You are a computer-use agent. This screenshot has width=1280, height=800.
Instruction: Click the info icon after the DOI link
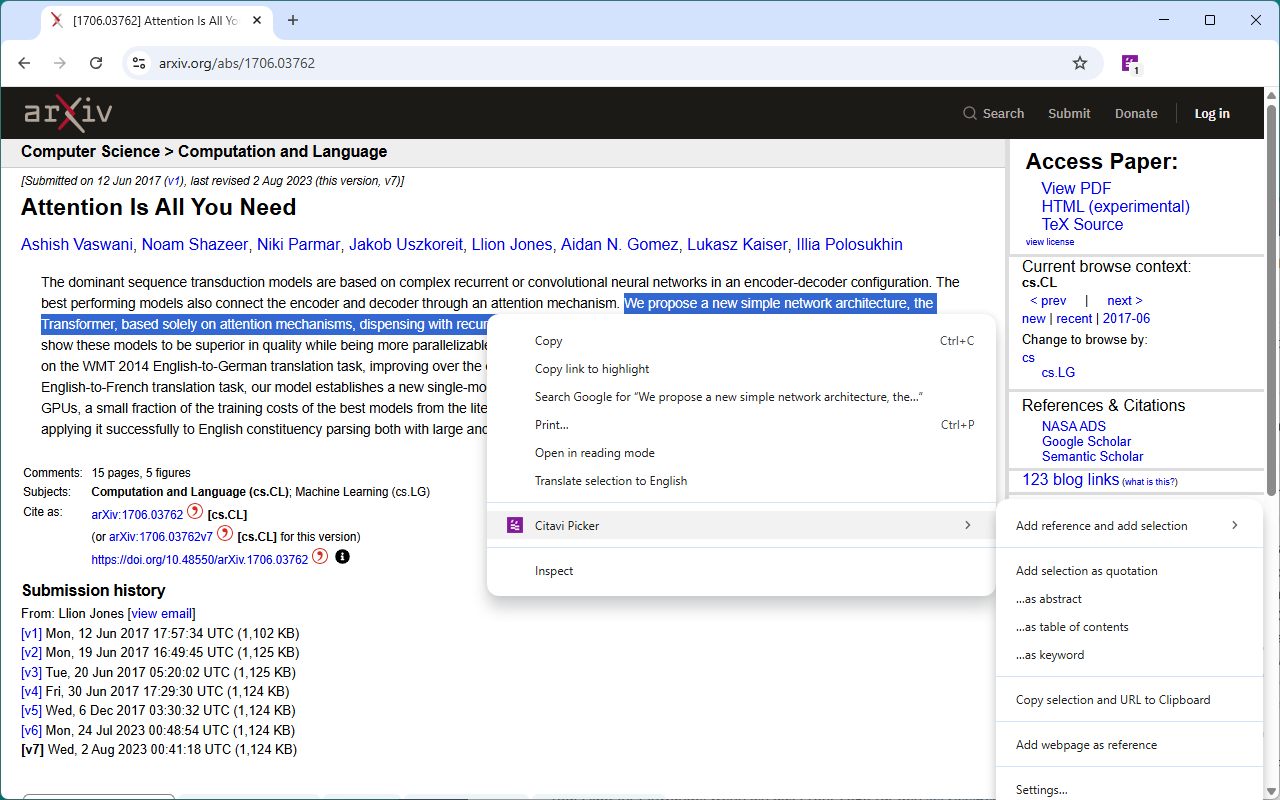[342, 557]
